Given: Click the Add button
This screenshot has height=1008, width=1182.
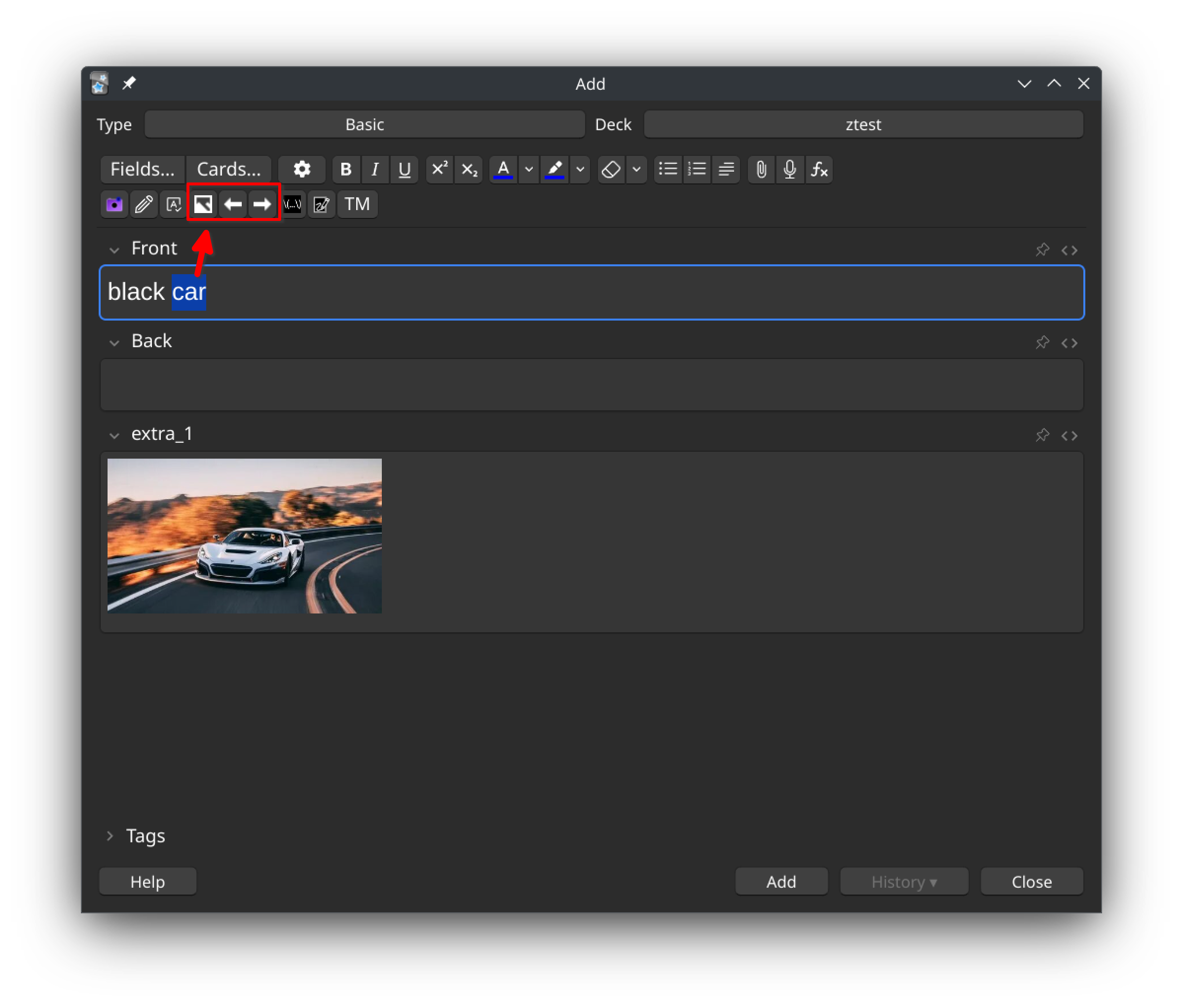Looking at the screenshot, I should coord(780,881).
